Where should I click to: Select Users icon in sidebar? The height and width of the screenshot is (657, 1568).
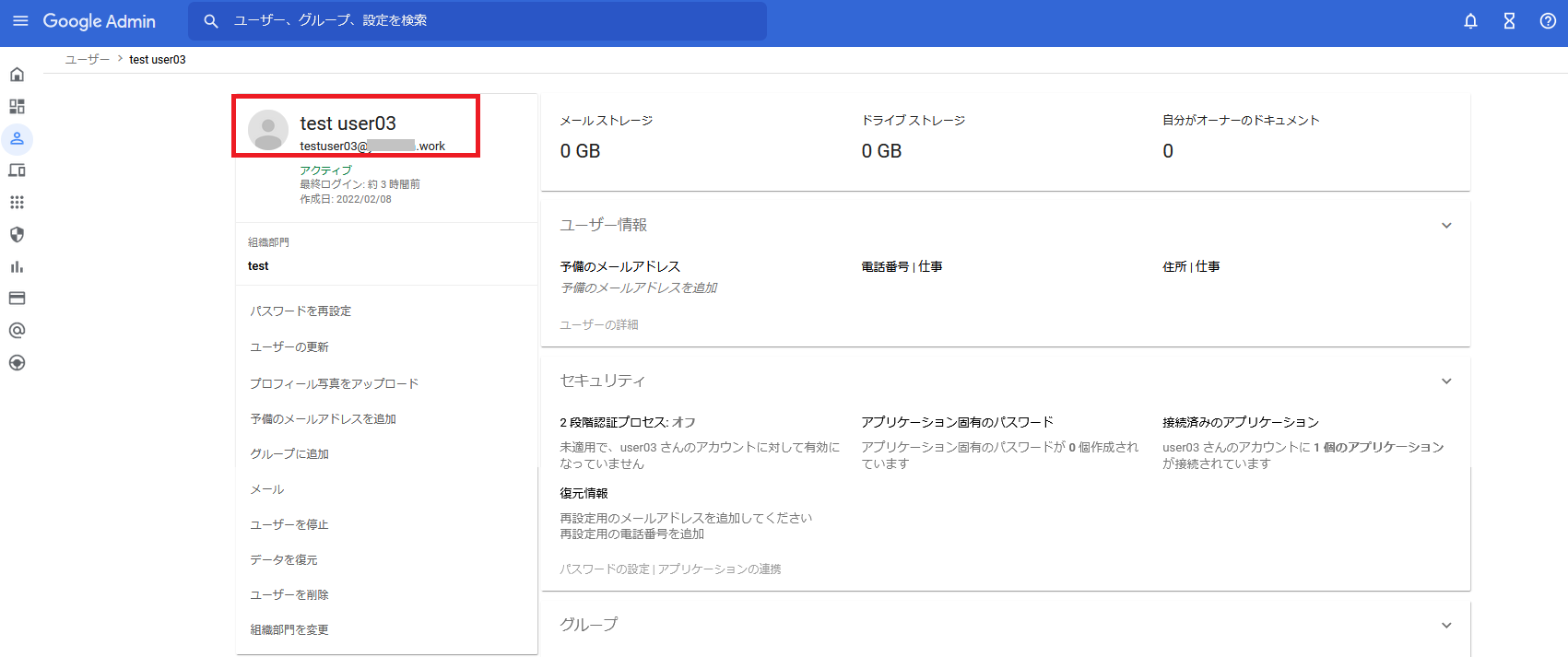click(17, 139)
